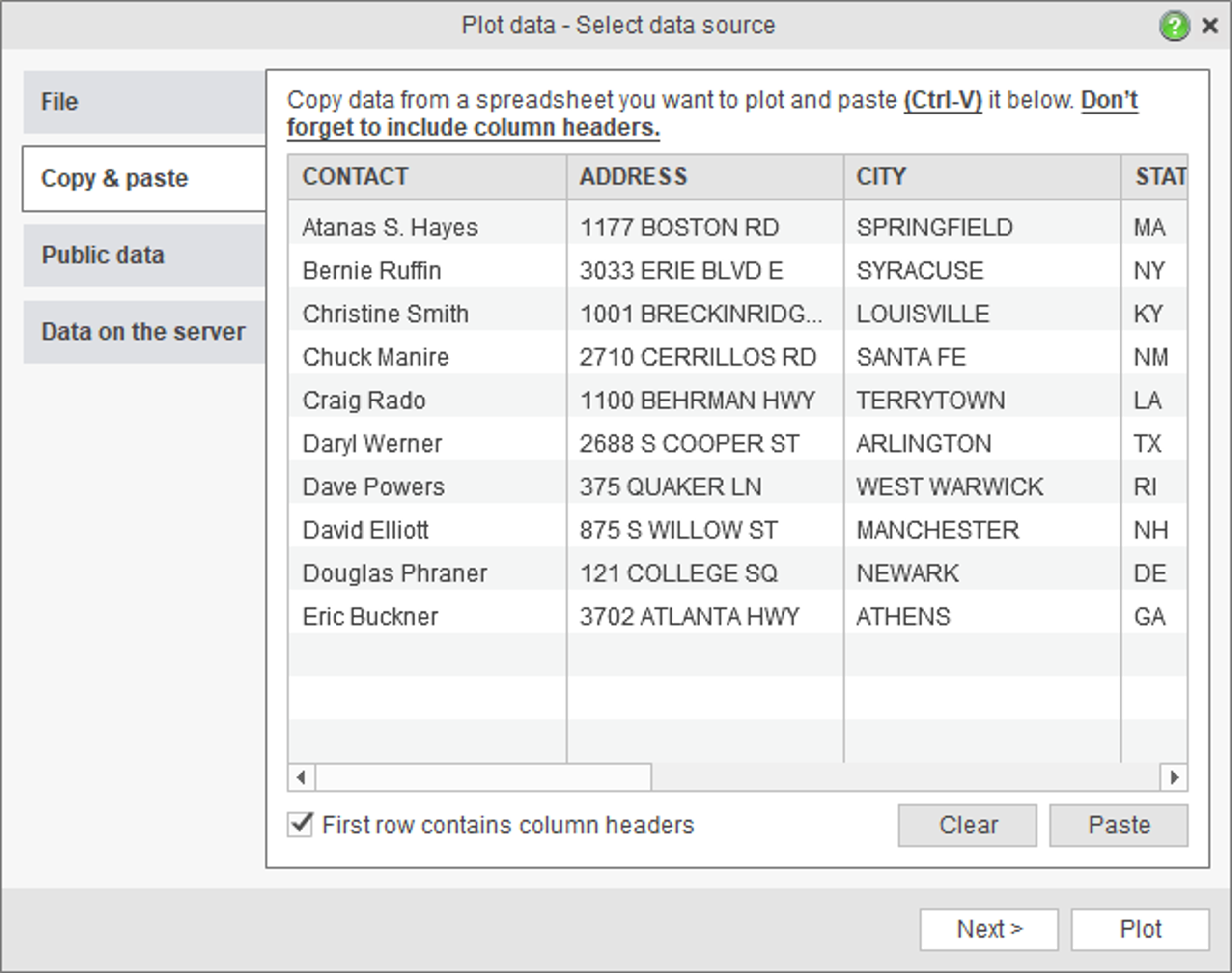
Task: Proceed with the Next > button
Action: [989, 930]
